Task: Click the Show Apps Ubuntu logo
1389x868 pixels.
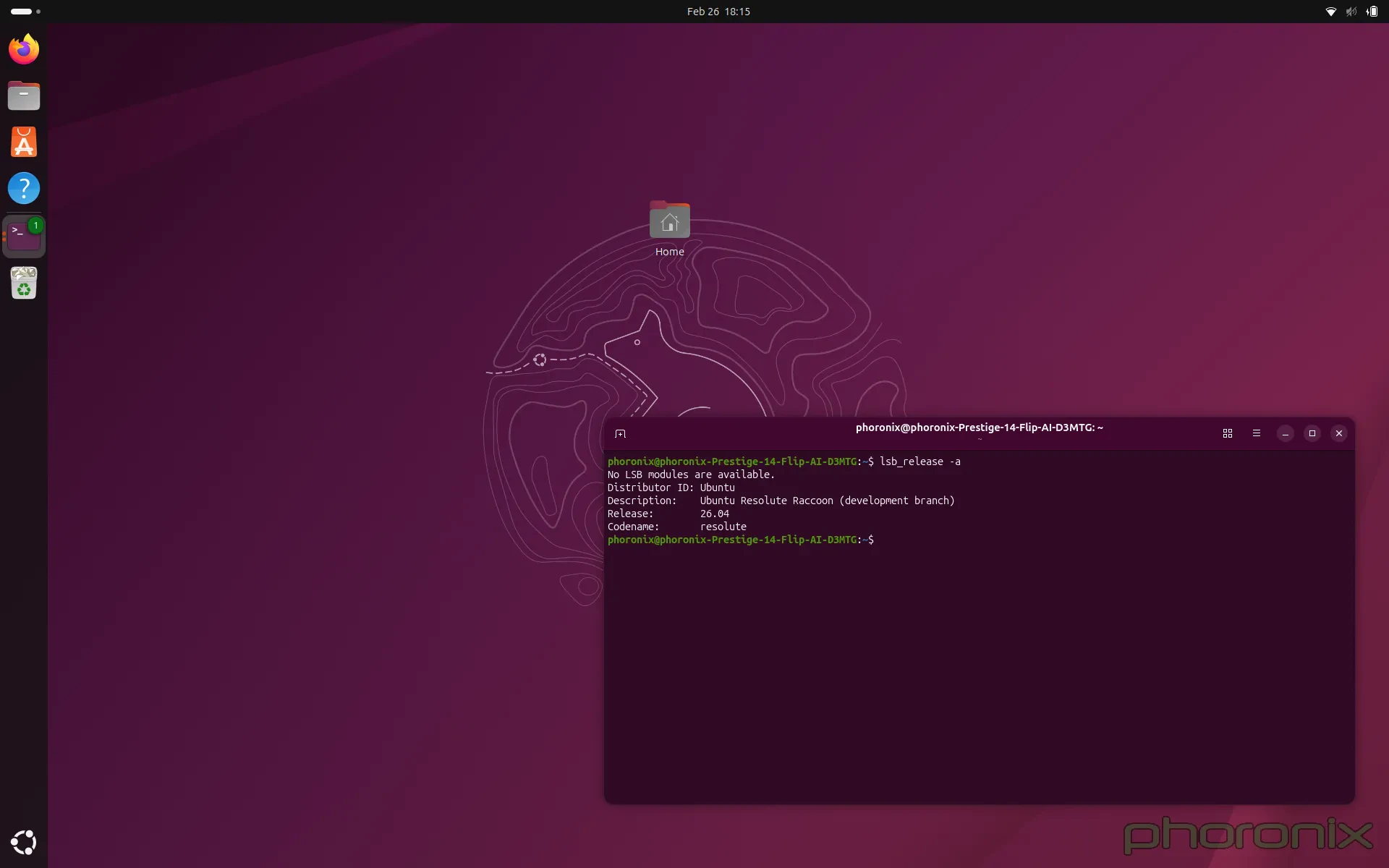Action: (x=23, y=841)
